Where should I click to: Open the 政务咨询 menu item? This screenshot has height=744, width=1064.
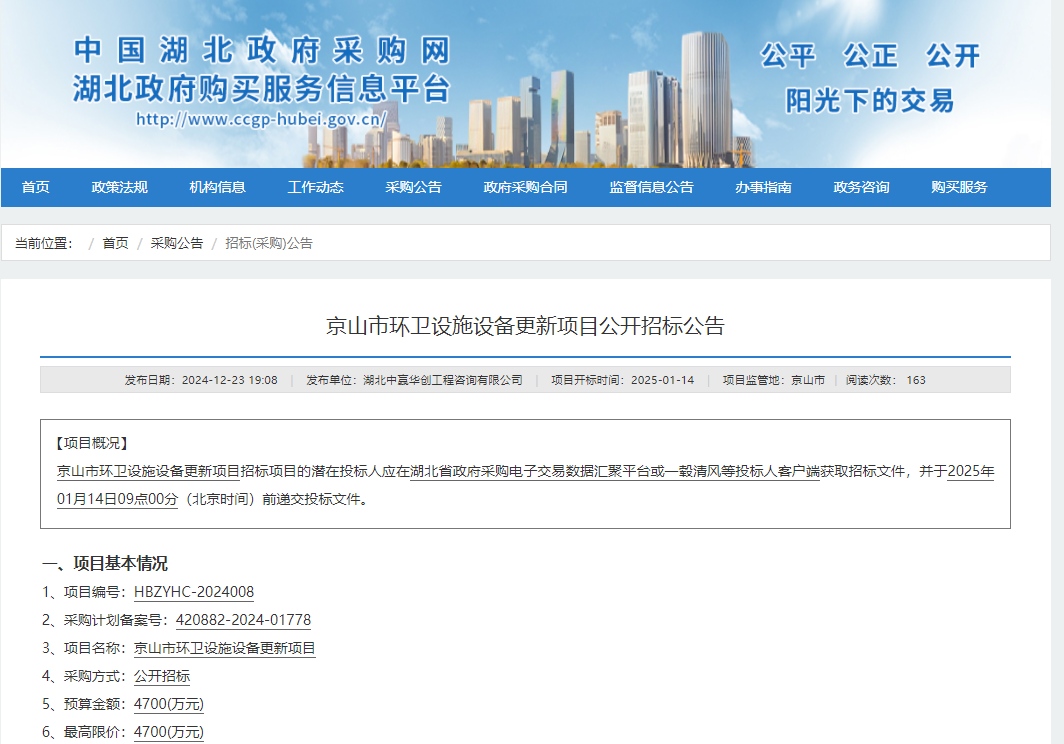(861, 187)
